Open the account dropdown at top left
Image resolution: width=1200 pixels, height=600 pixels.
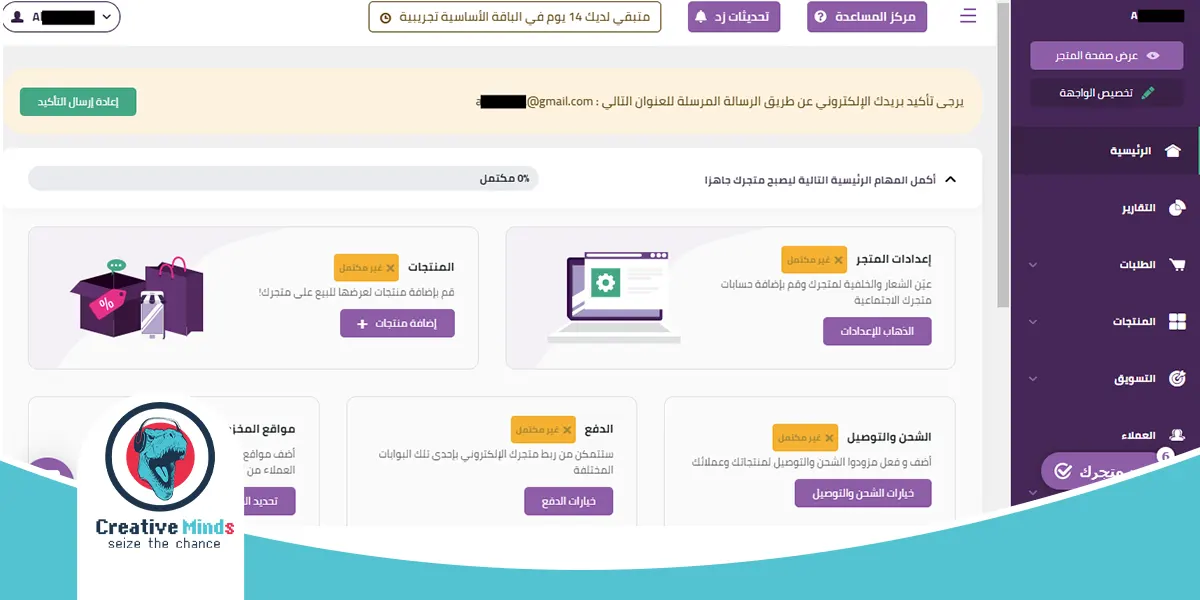(x=61, y=17)
